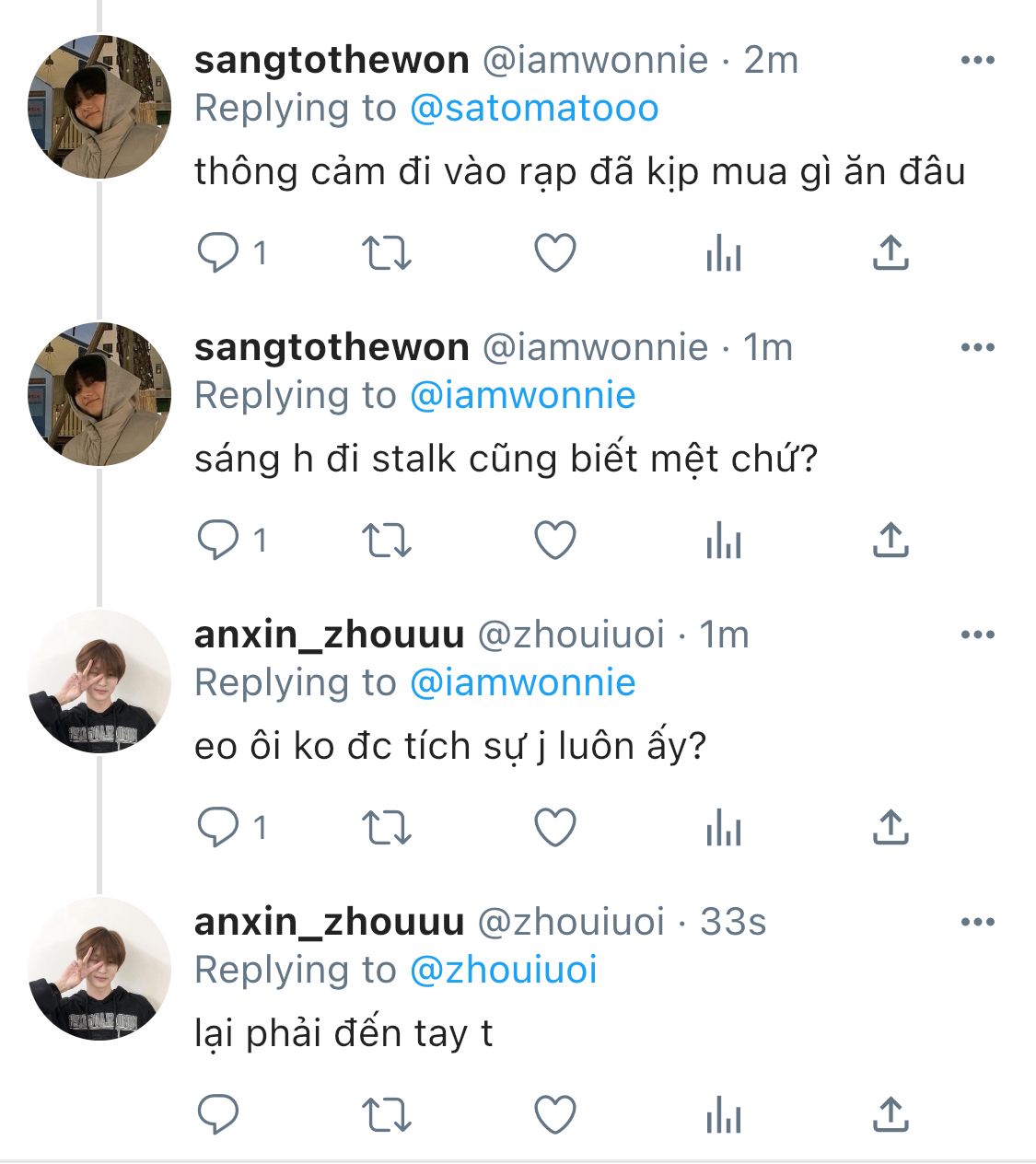
Task: Open more options on the 2m tweet
Action: 977,61
